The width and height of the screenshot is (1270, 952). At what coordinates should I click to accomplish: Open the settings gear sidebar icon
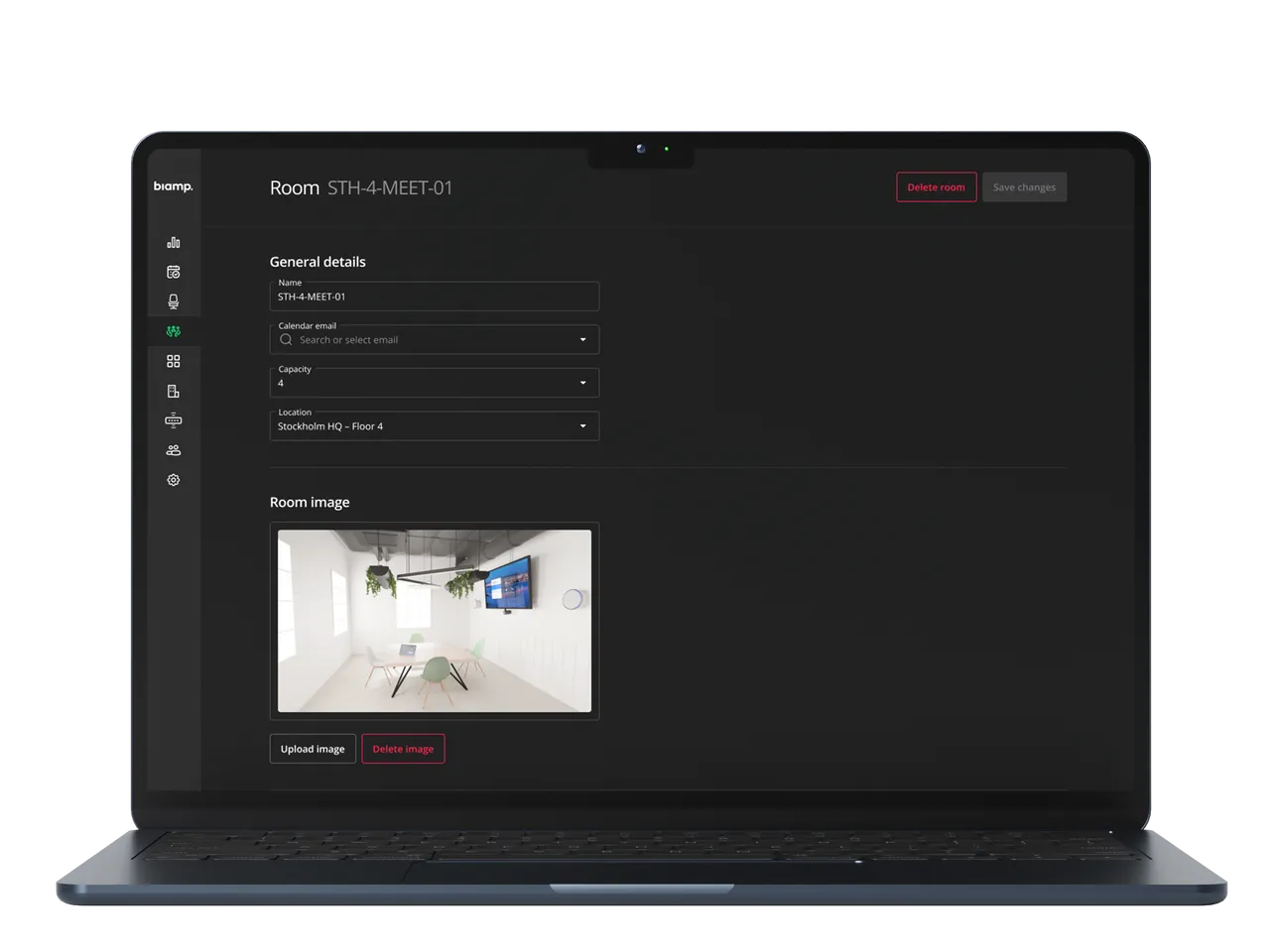coord(174,480)
